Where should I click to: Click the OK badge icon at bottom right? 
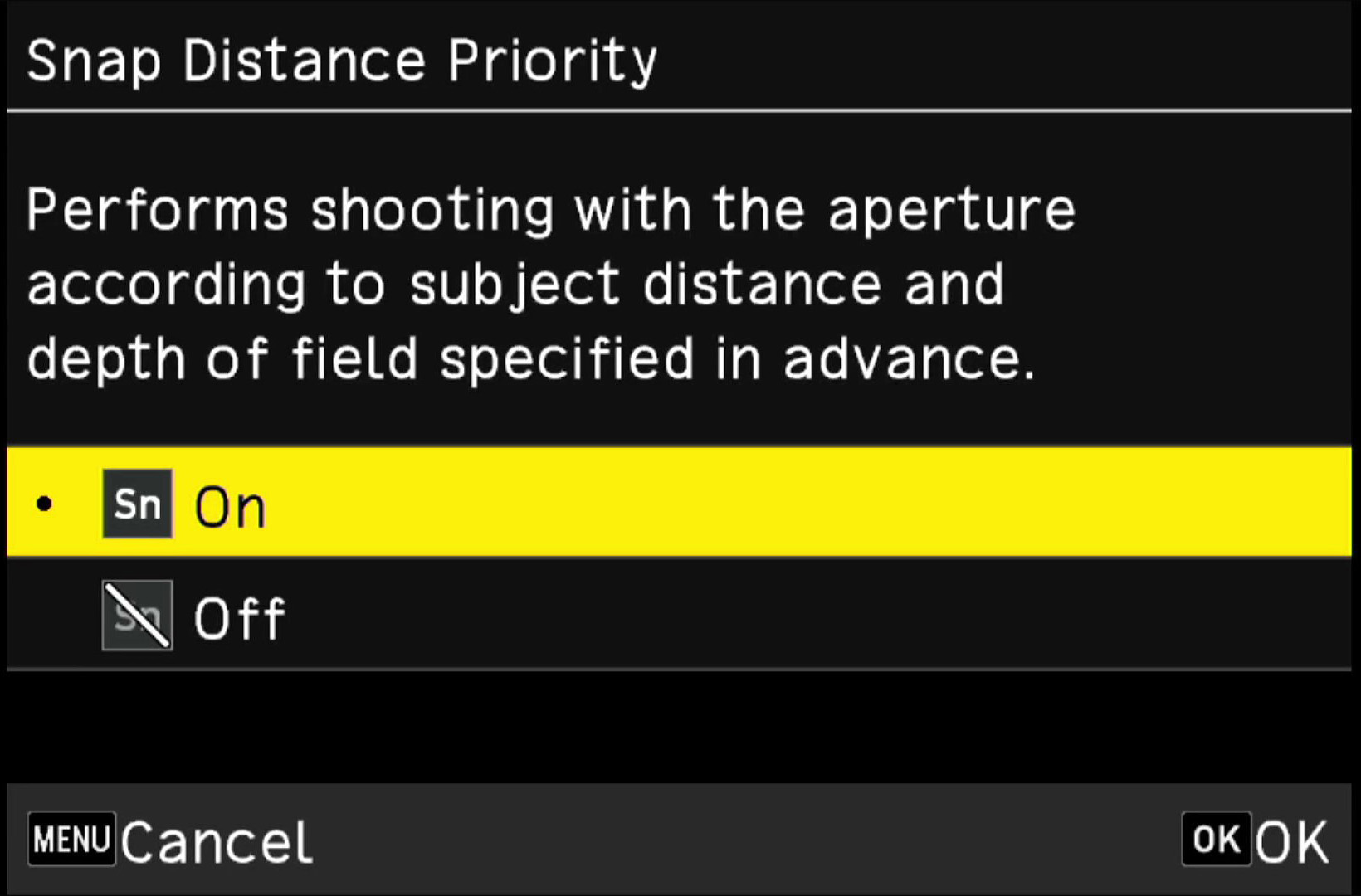click(x=1216, y=839)
